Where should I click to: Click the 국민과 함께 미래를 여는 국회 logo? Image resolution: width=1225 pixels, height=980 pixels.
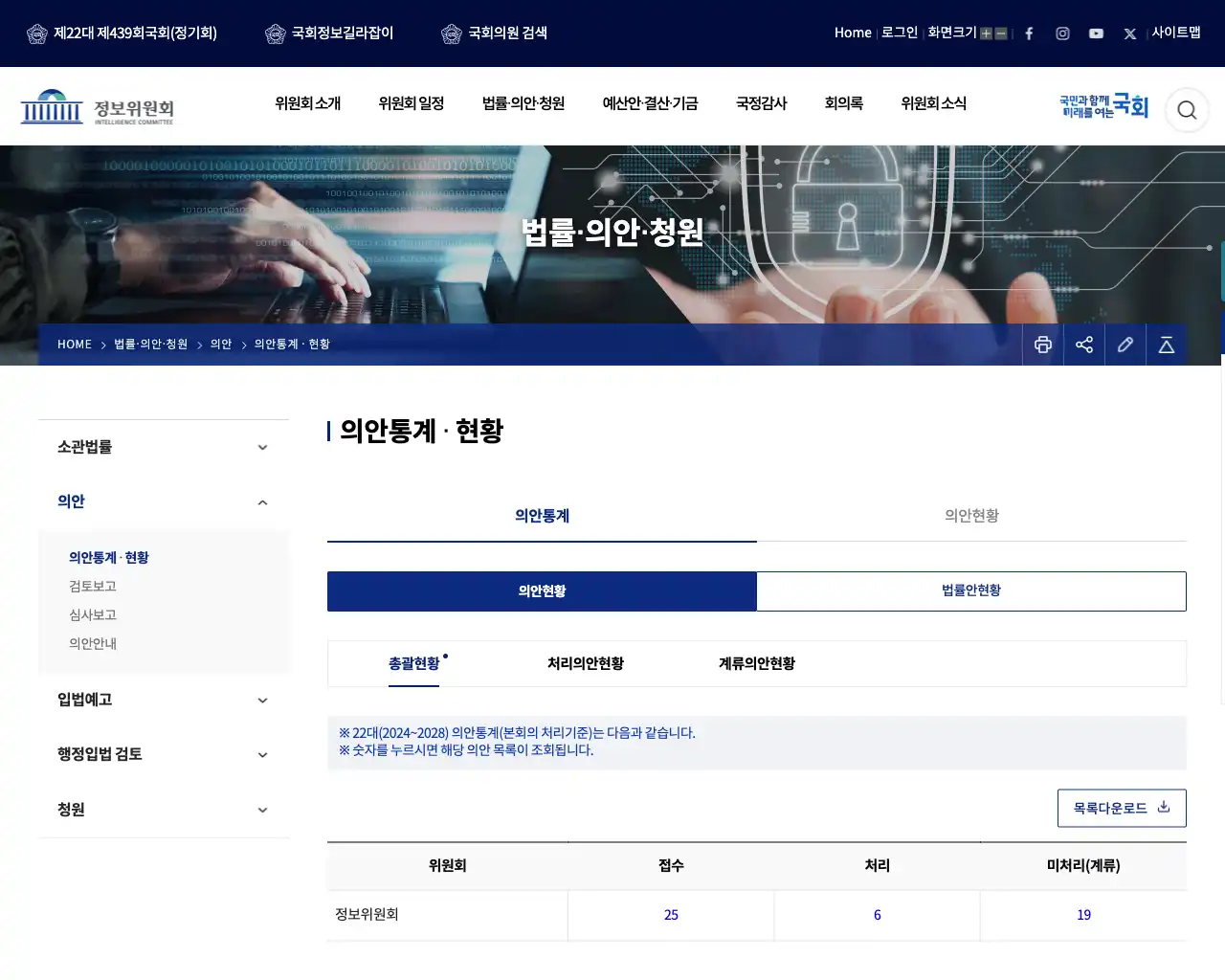click(1103, 105)
